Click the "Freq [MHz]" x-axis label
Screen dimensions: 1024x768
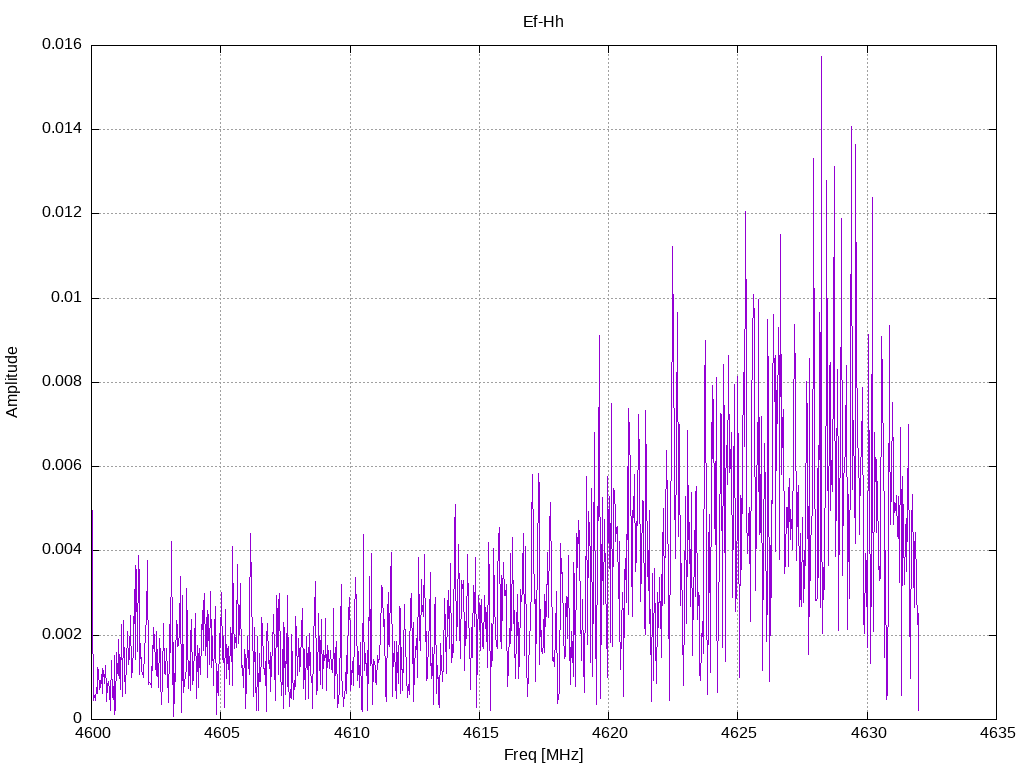(543, 755)
